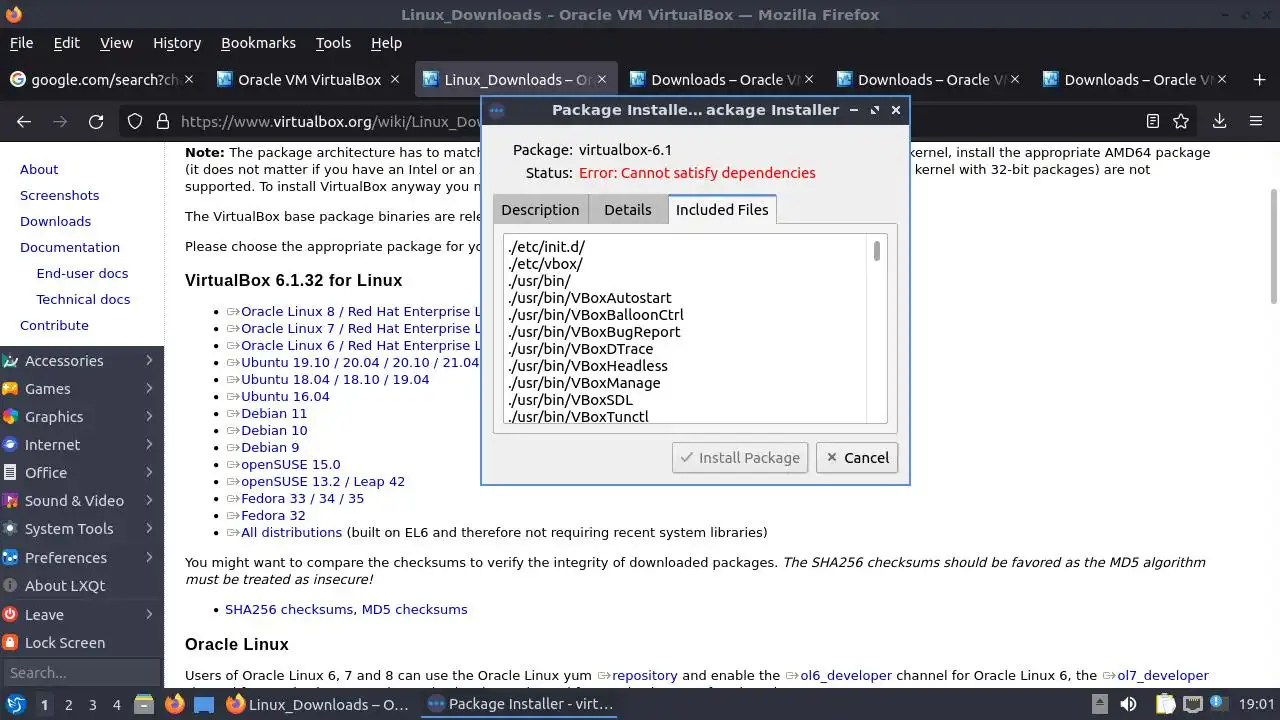Switch to the Details tab
Viewport: 1280px width, 720px height.
(628, 209)
